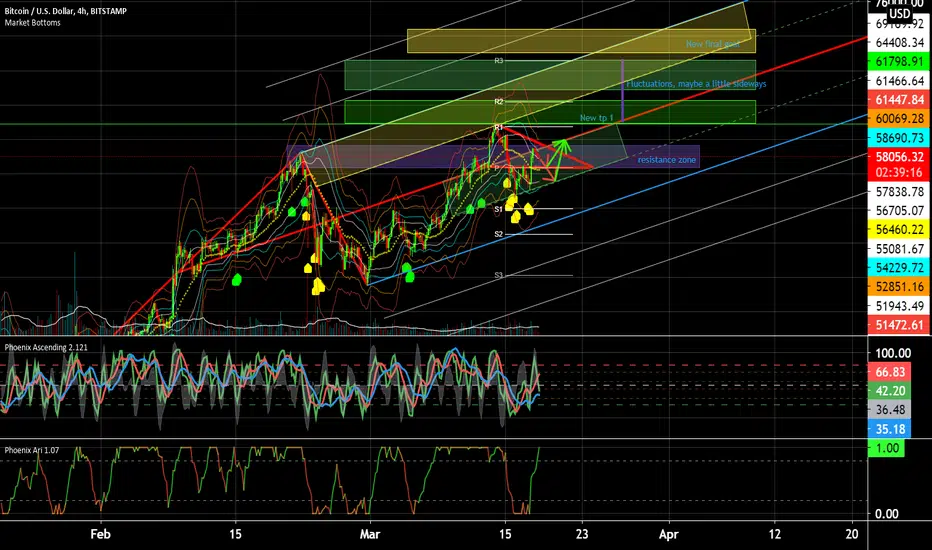The width and height of the screenshot is (932, 550).
Task: Select the gray 36.48 oscillator value
Action: 890,410
